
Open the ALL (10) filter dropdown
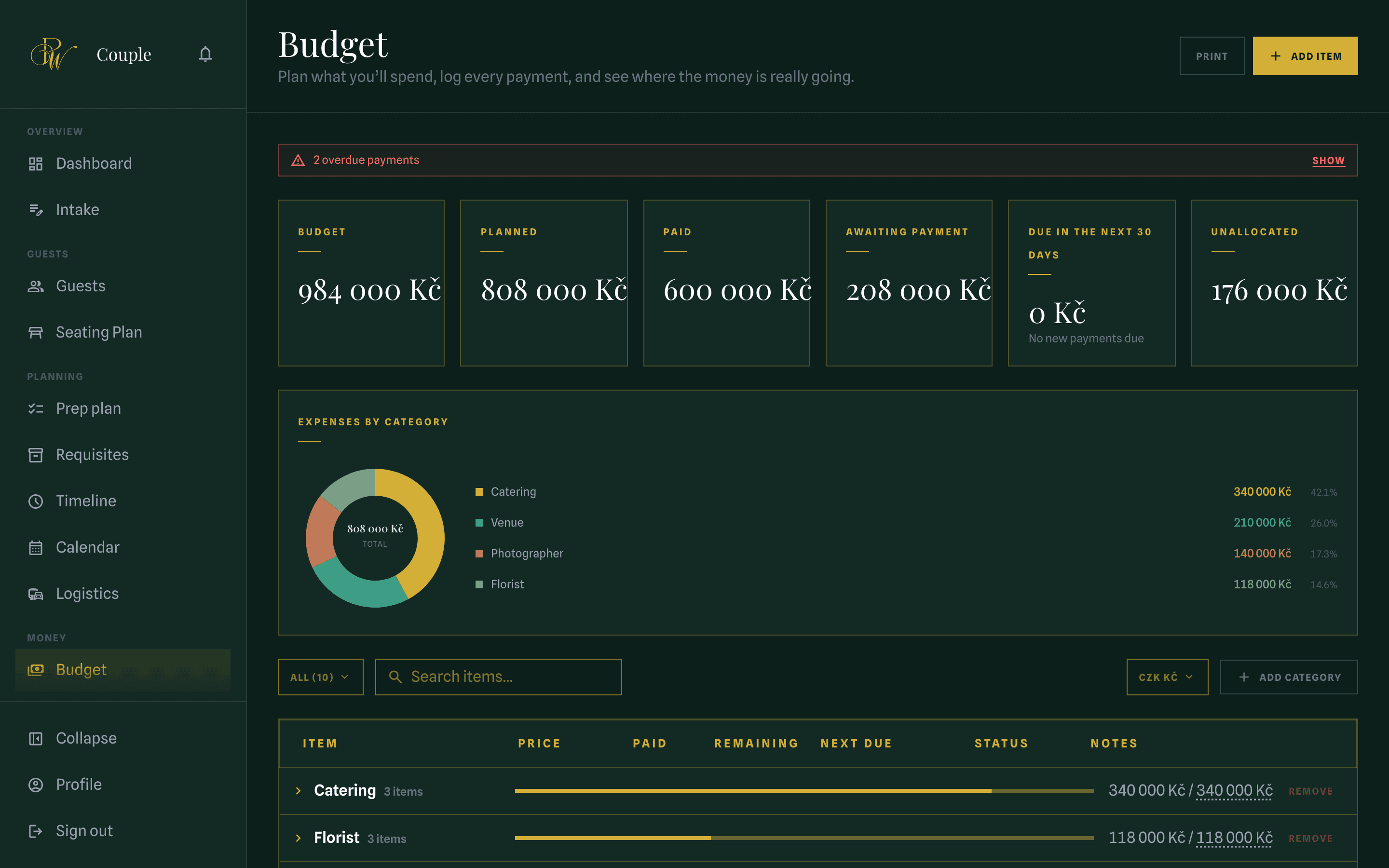[x=320, y=677]
